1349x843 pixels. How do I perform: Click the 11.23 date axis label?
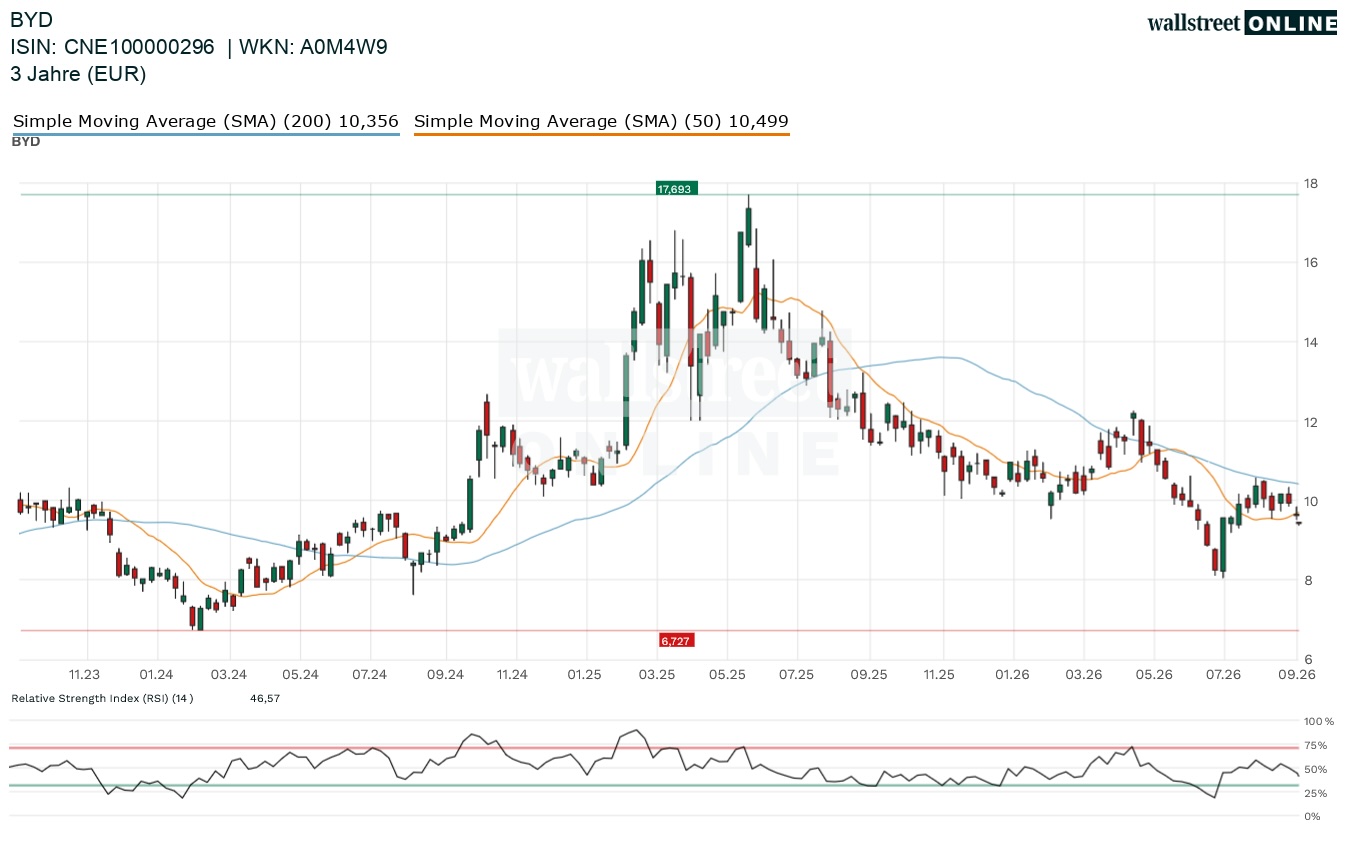pyautogui.click(x=85, y=675)
